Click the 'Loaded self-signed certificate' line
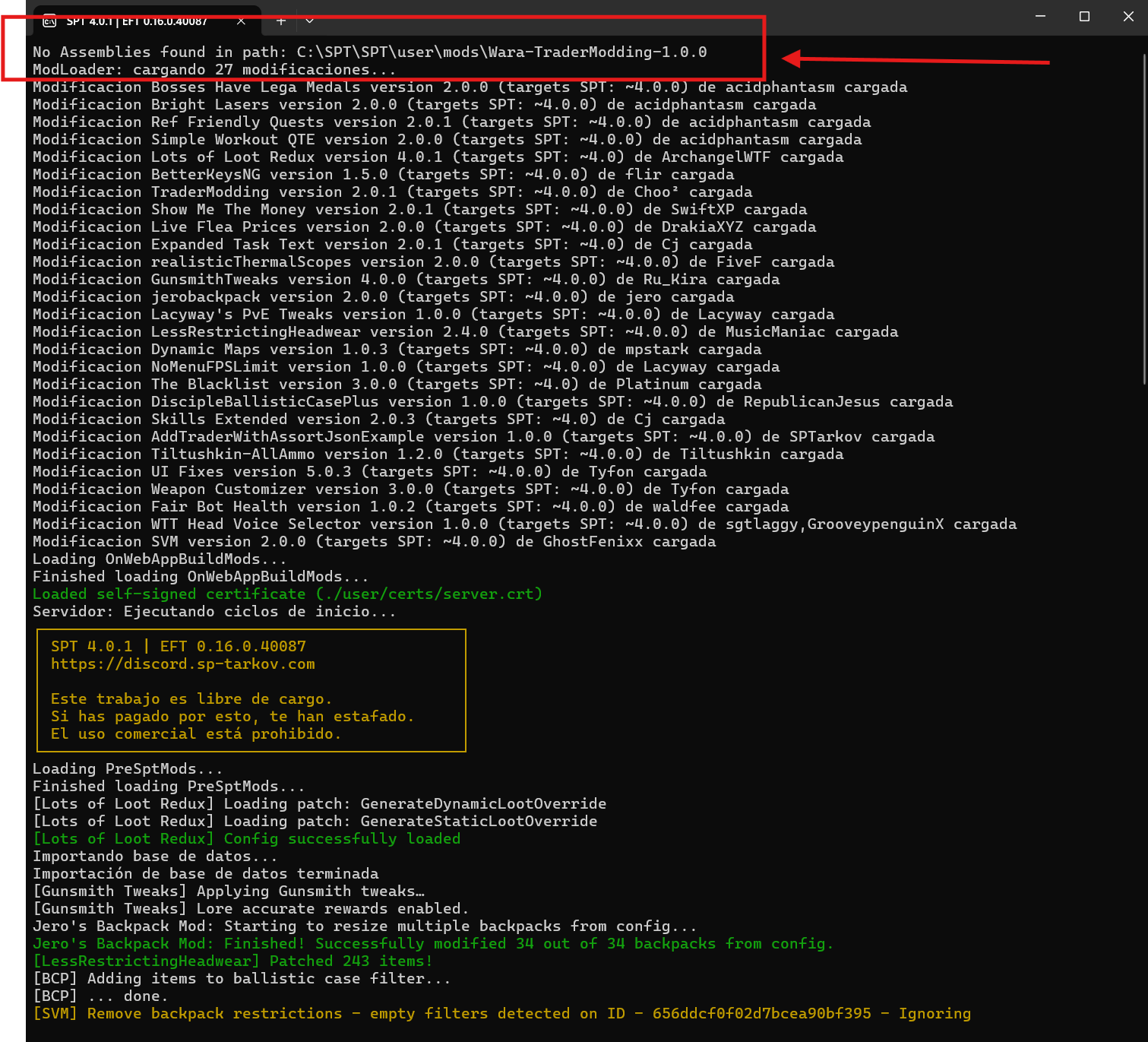 tap(287, 594)
